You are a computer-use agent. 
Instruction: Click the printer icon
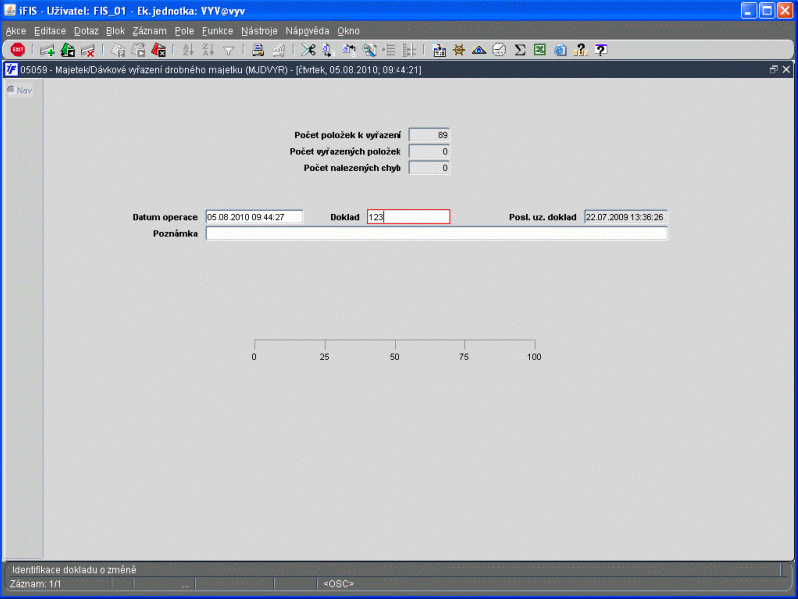coord(258,50)
